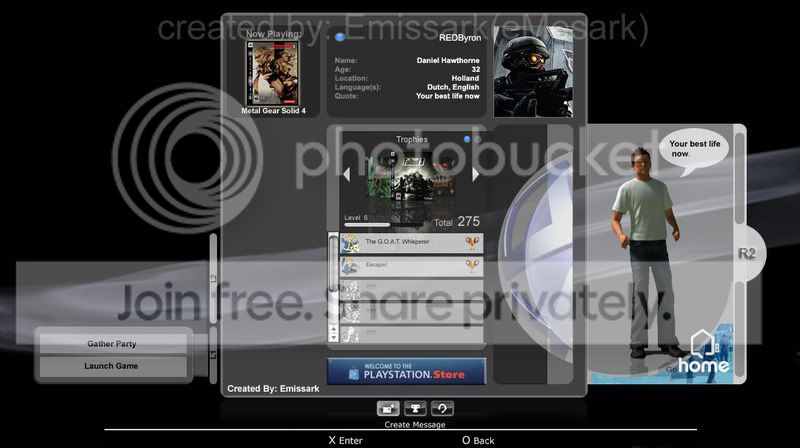Click trophy list scroll down arrow
Image resolution: width=800 pixels, height=448 pixels.
coord(333,337)
